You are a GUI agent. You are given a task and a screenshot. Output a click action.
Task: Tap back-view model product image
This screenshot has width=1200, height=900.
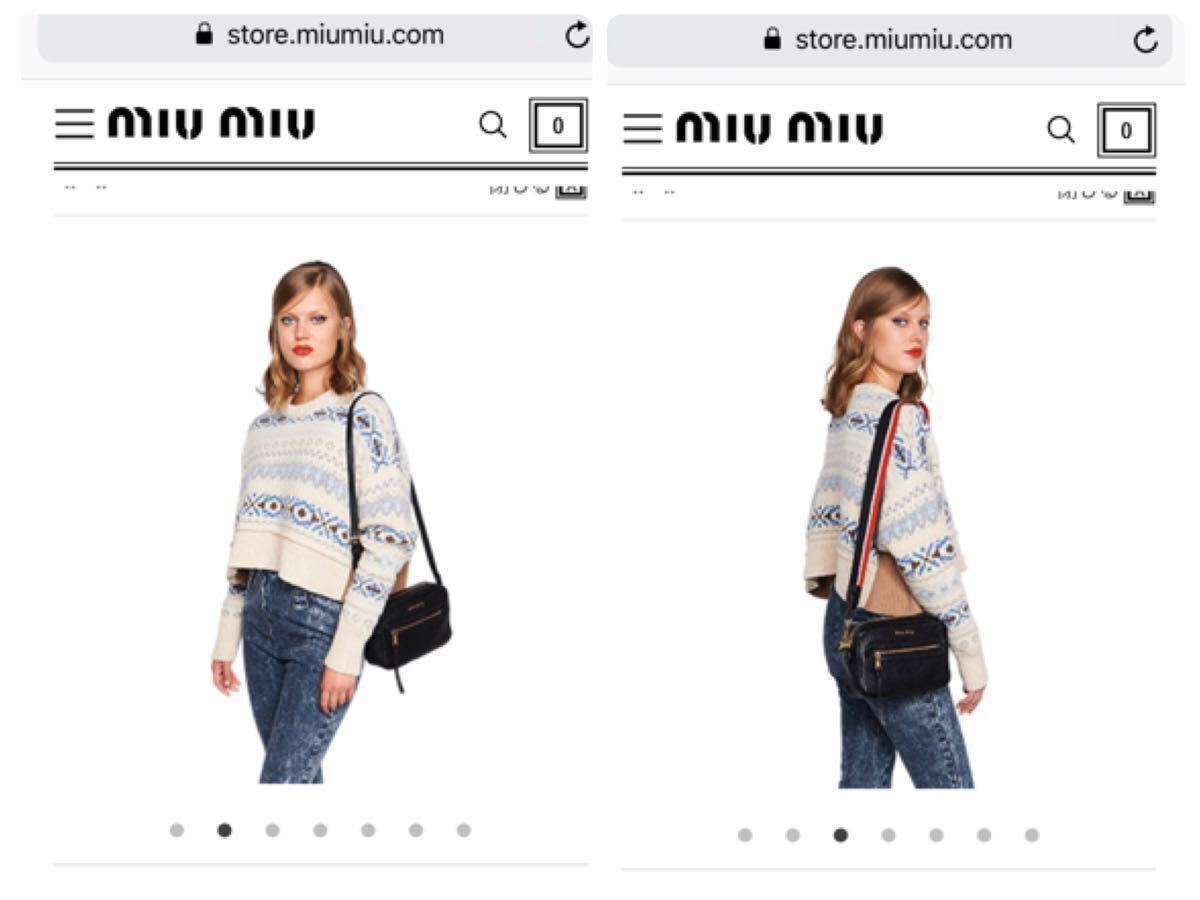[895, 527]
